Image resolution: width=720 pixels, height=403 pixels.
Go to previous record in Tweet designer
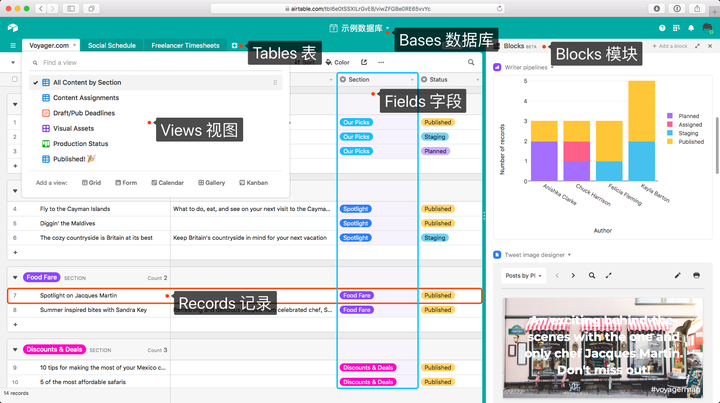(x=557, y=275)
